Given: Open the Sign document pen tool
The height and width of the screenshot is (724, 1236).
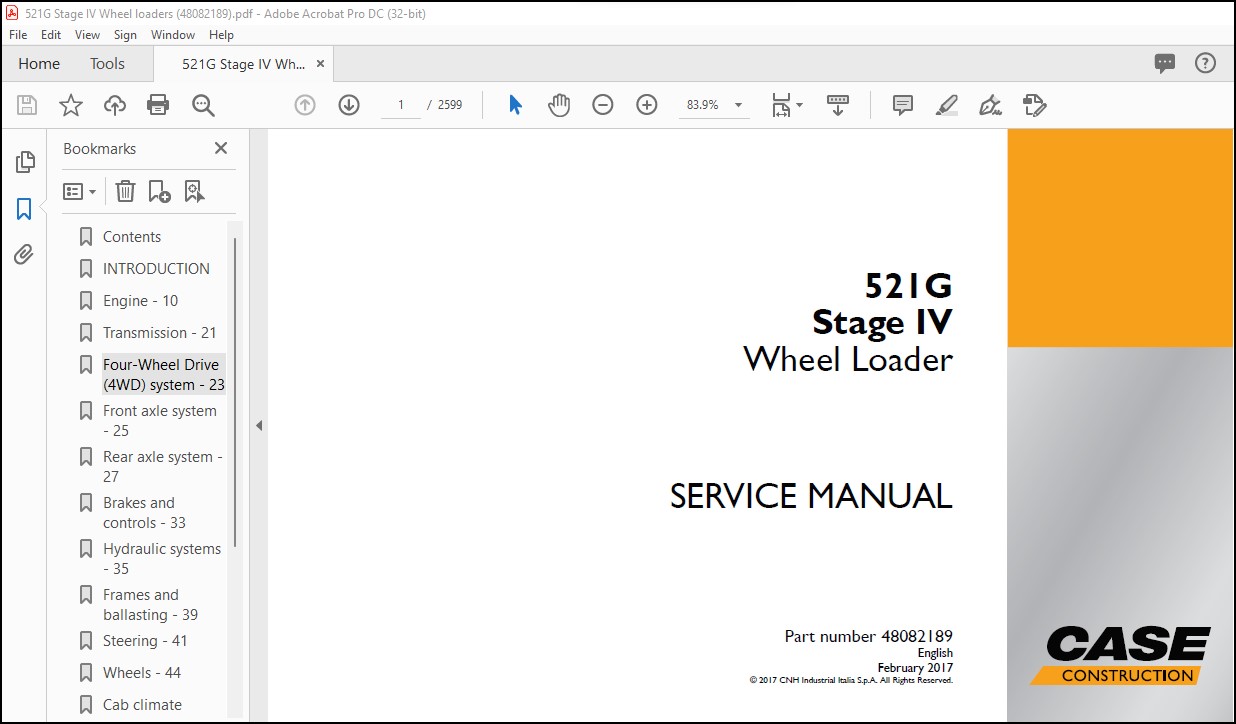Looking at the screenshot, I should 990,105.
